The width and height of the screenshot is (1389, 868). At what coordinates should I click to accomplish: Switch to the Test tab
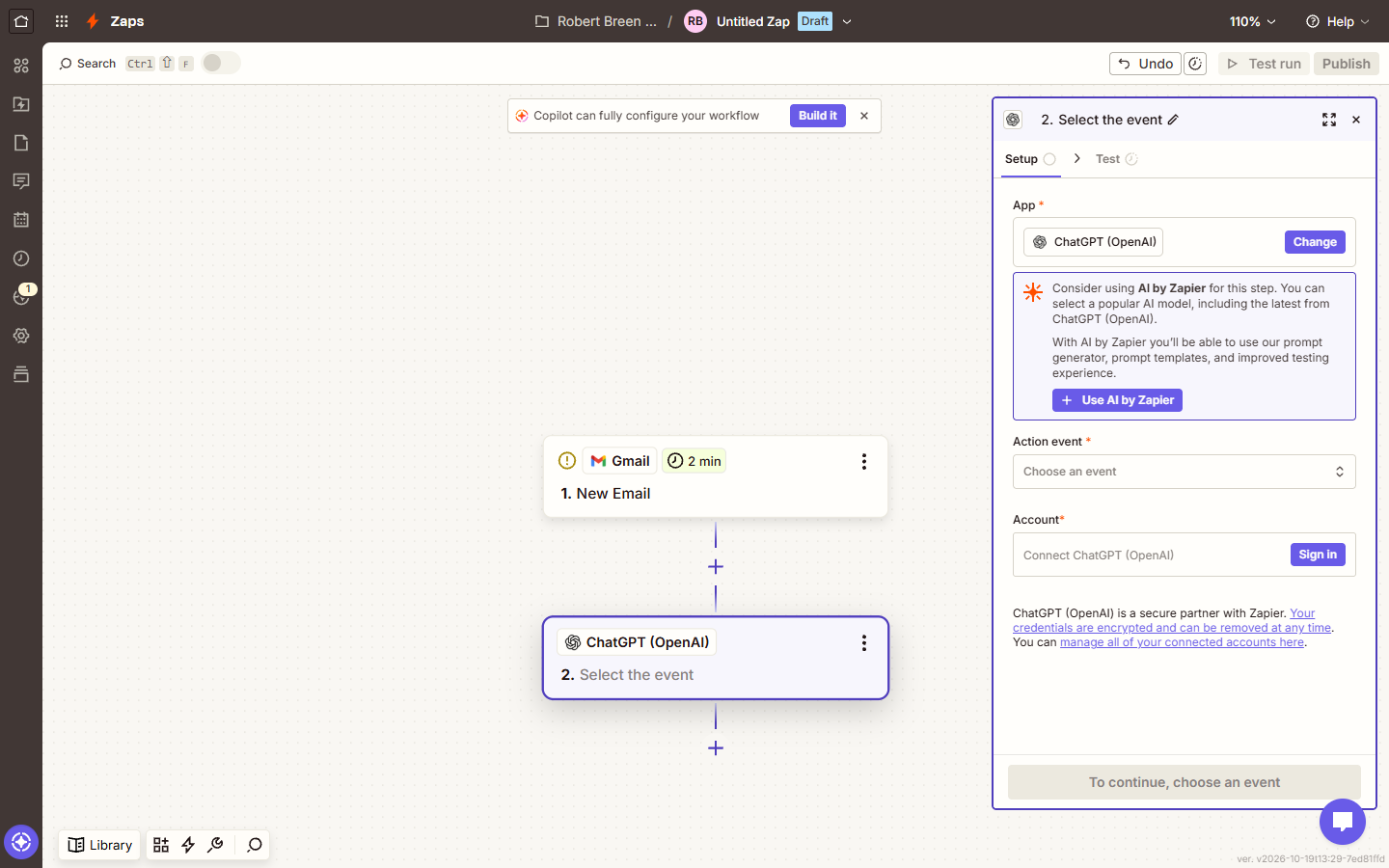pyautogui.click(x=1116, y=159)
